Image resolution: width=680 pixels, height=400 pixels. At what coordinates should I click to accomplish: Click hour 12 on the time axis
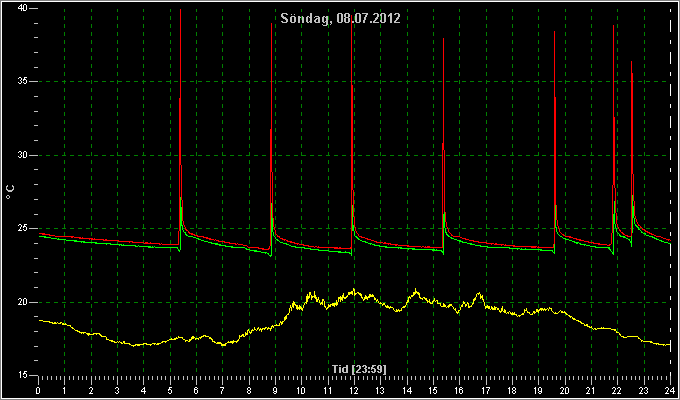354,391
